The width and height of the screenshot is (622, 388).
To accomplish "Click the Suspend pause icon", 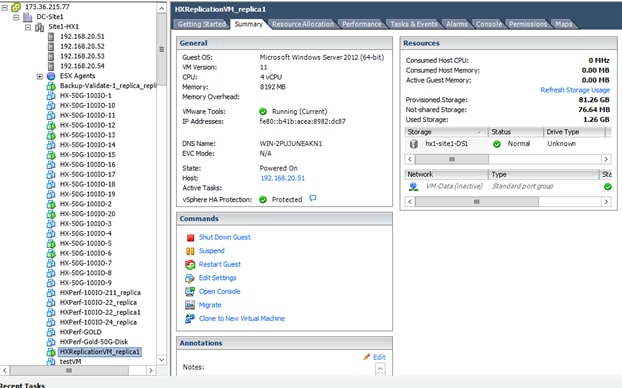I will (x=190, y=251).
